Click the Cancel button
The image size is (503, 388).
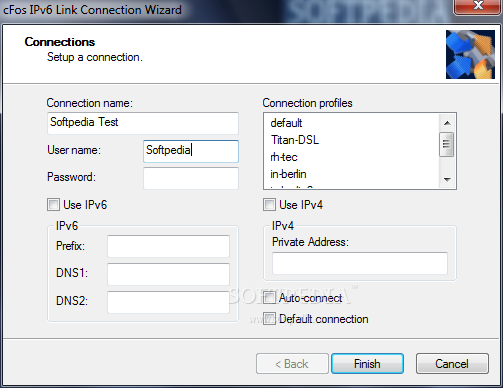[x=452, y=364]
